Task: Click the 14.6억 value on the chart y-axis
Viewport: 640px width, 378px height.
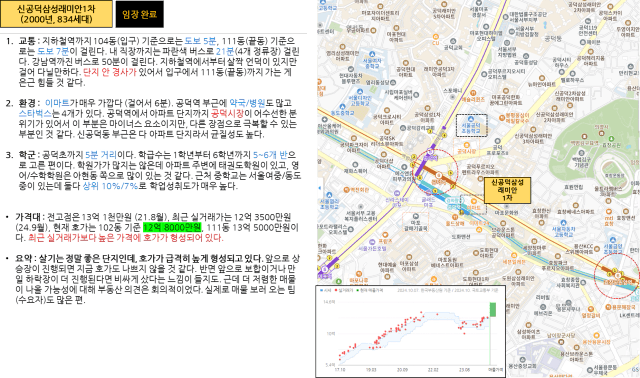Action: tap(329, 302)
